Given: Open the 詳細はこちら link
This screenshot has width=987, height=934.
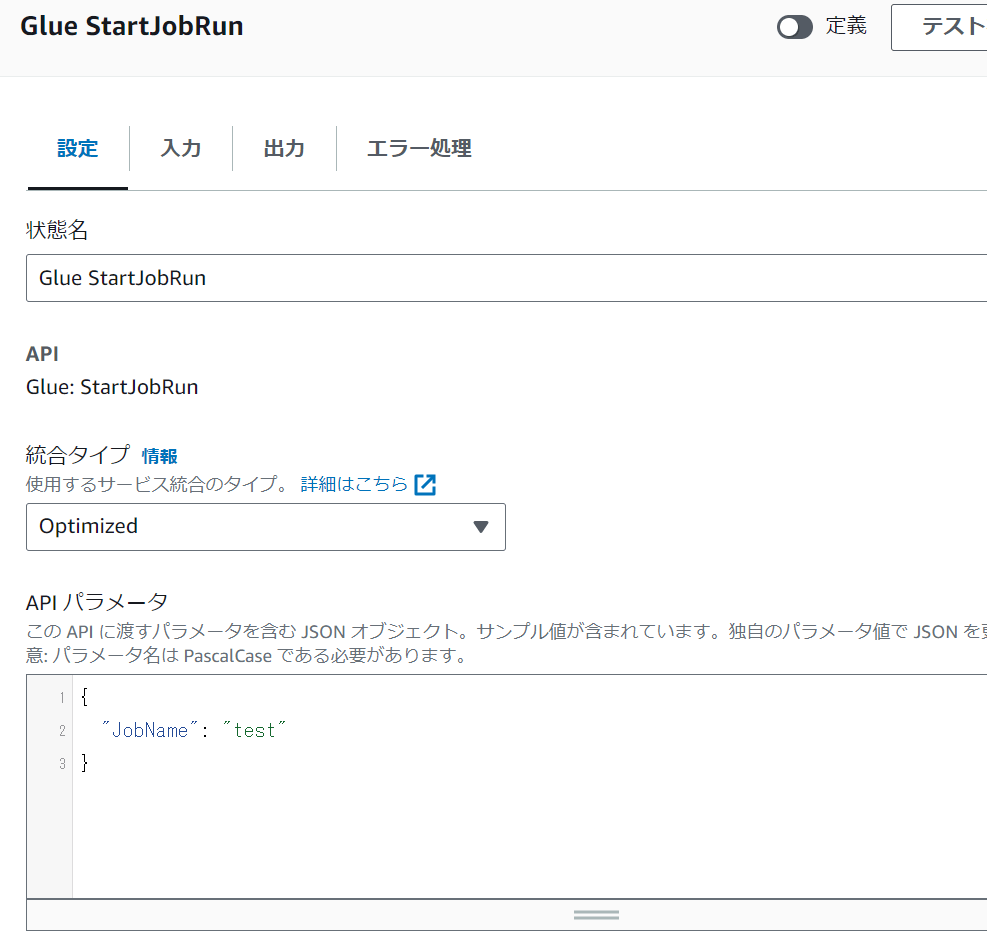Looking at the screenshot, I should (x=354, y=484).
